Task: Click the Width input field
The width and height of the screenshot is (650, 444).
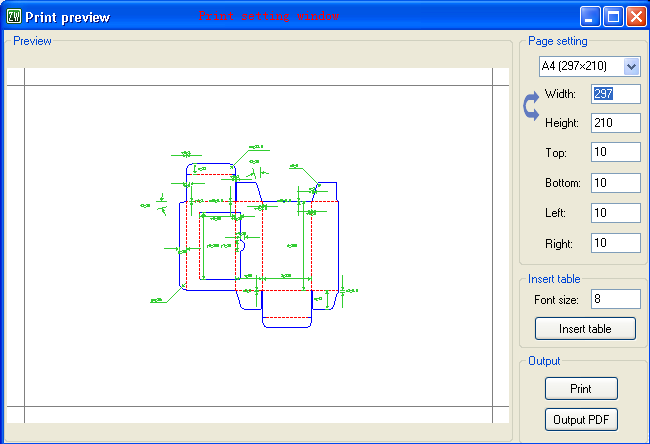Action: [616, 94]
